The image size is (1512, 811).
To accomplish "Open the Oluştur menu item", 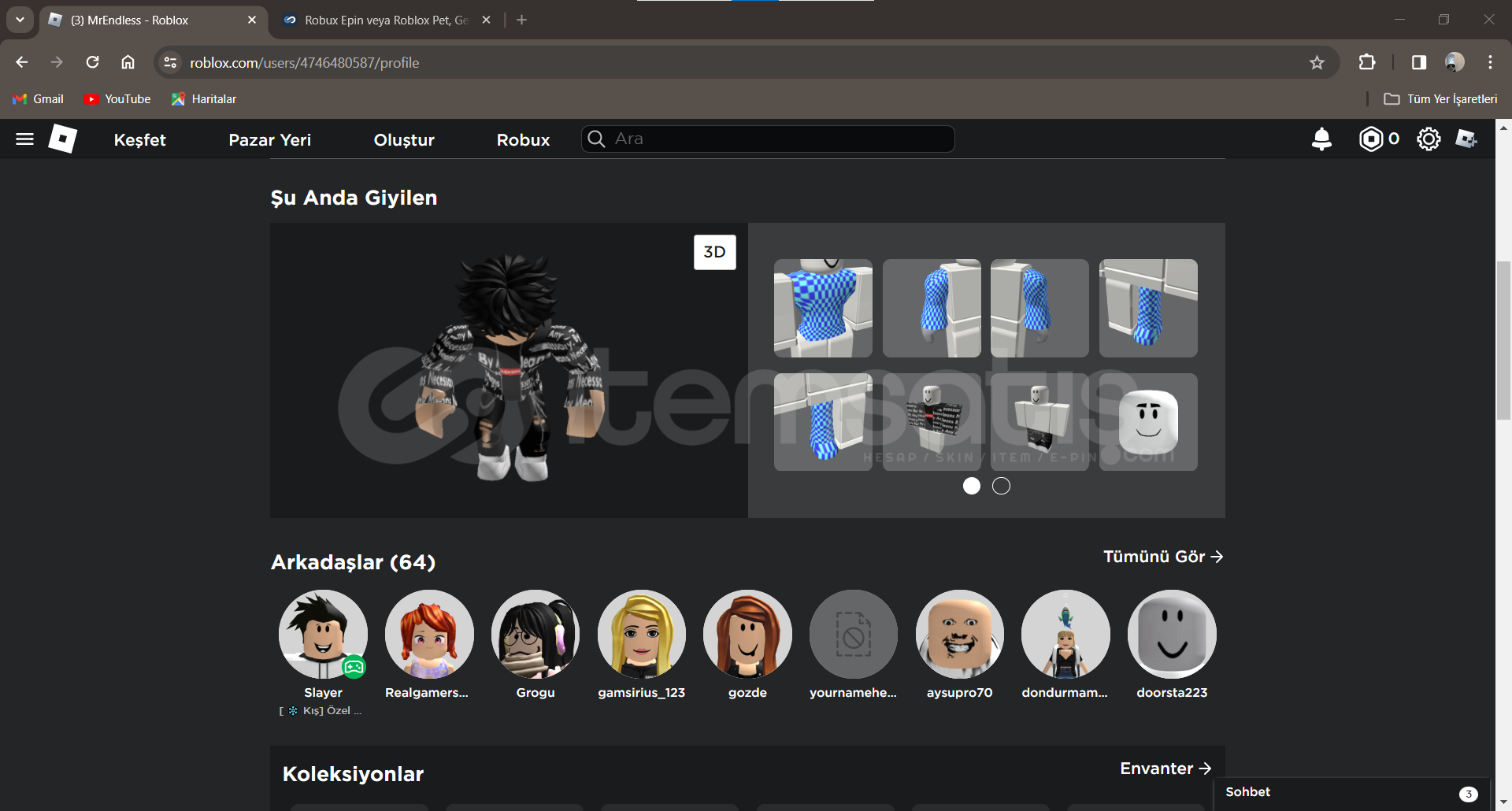I will 404,140.
